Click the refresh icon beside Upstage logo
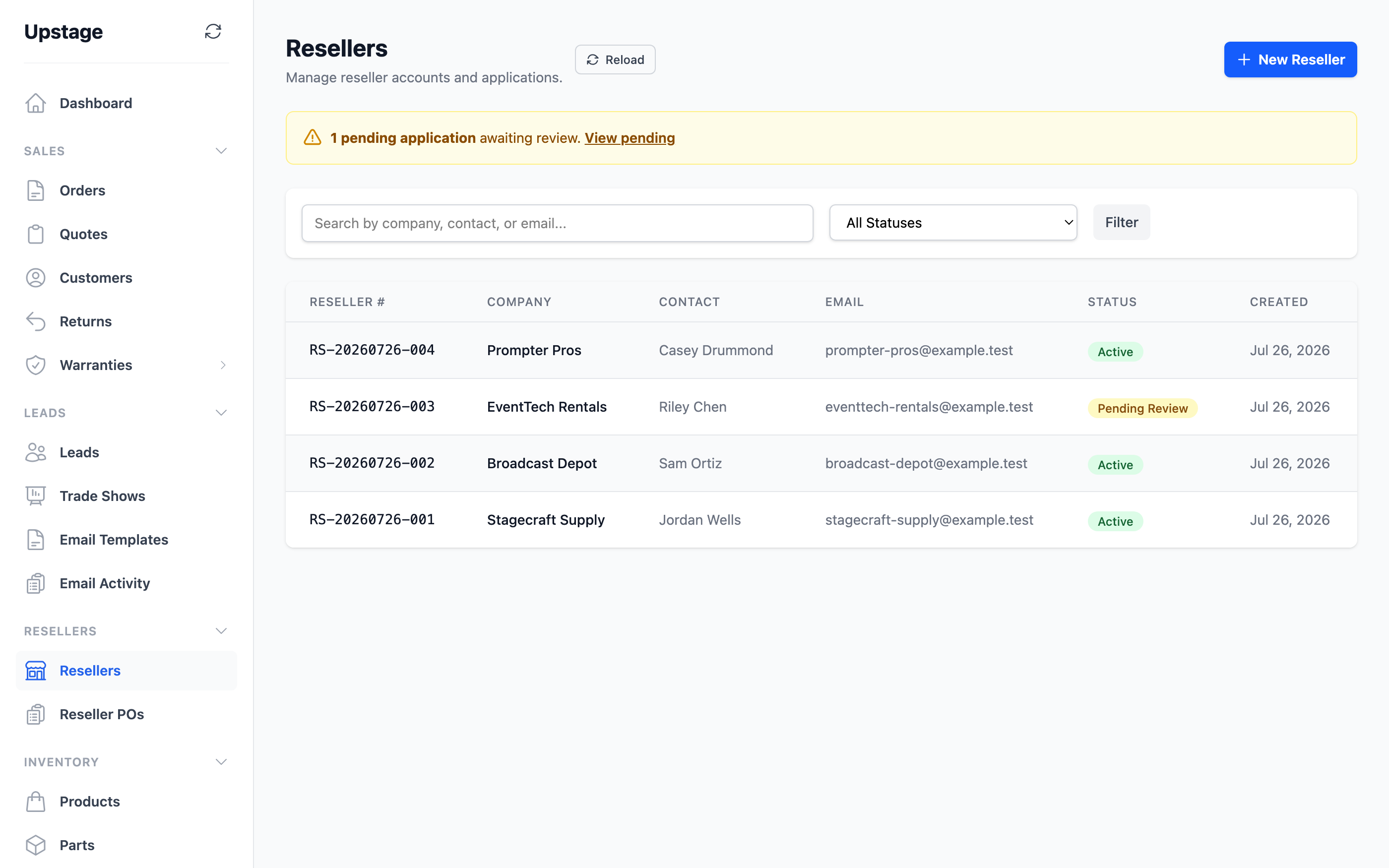The image size is (1389, 868). coord(213,32)
